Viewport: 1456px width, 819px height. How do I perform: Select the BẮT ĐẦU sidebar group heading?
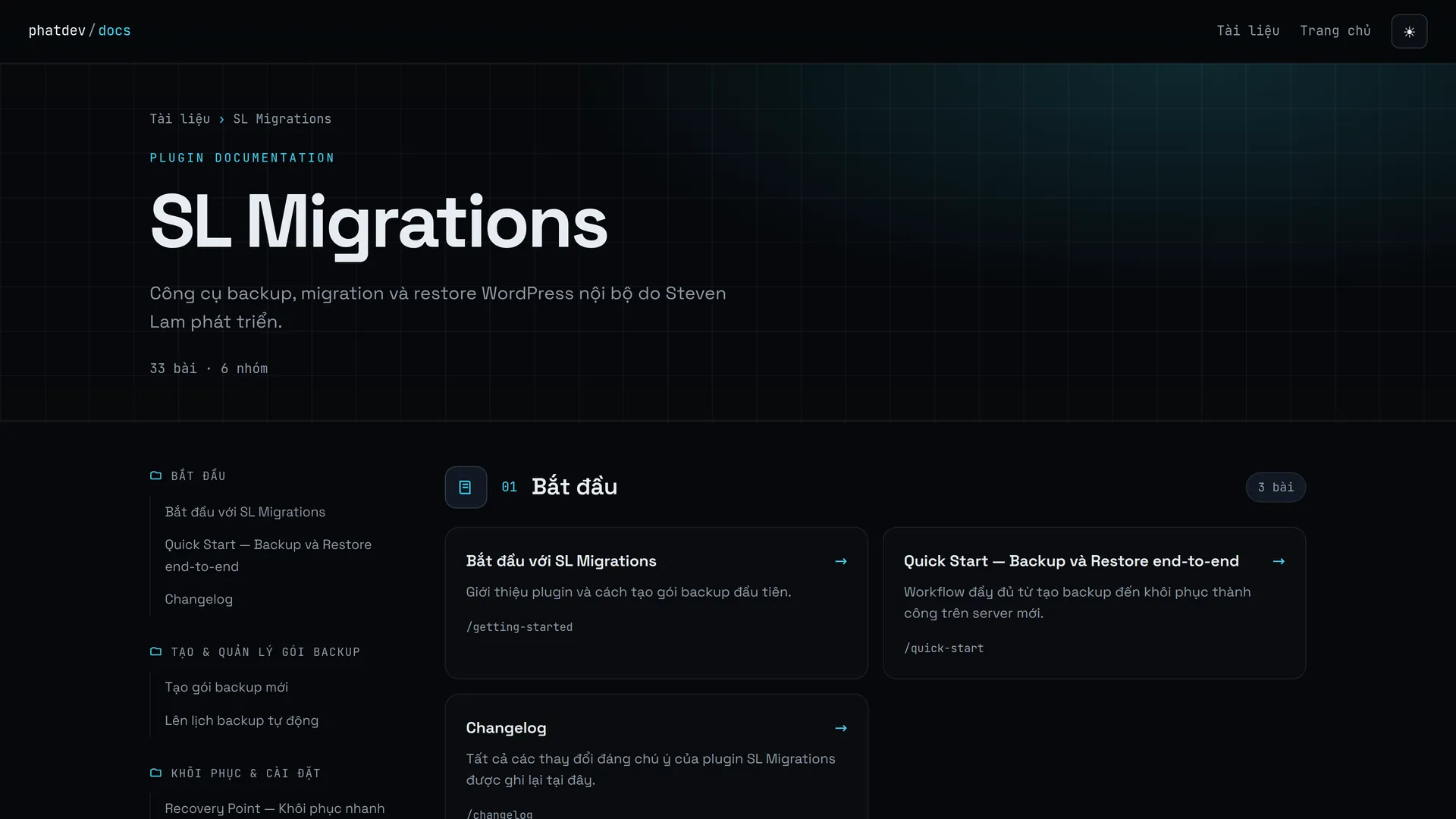198,475
